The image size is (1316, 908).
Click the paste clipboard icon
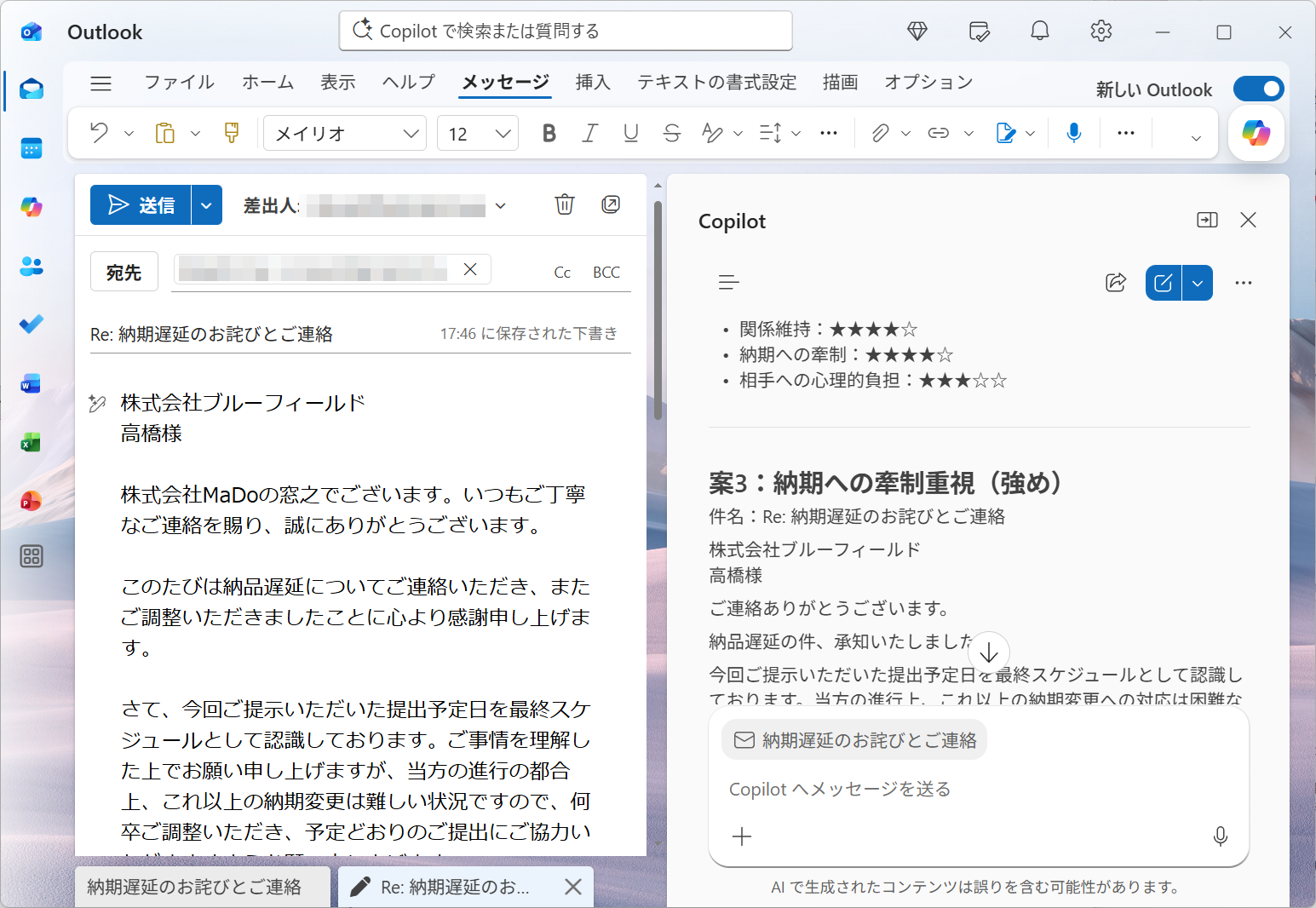[165, 133]
